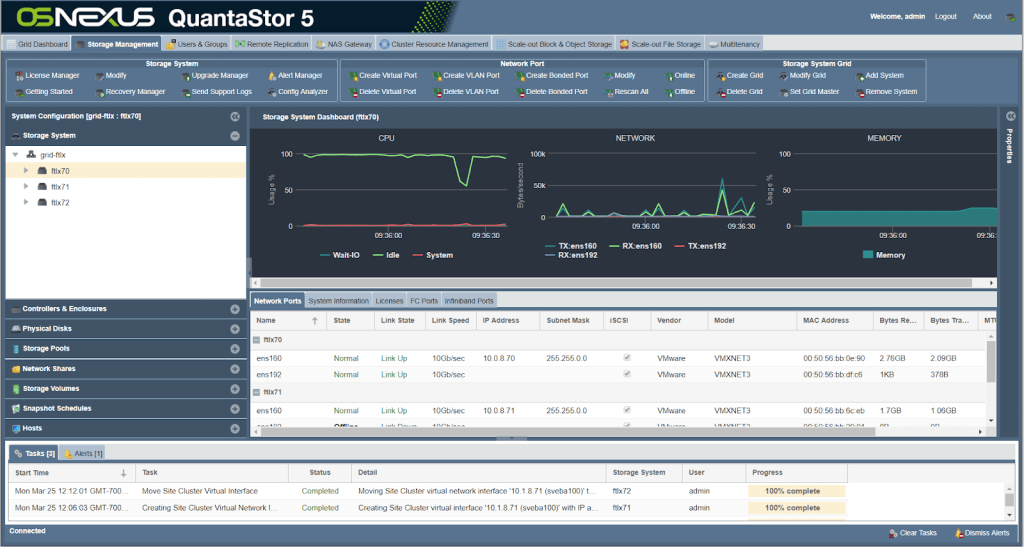Viewport: 1024px width, 547px height.
Task: Open Config Analyzer icon
Action: [272, 92]
